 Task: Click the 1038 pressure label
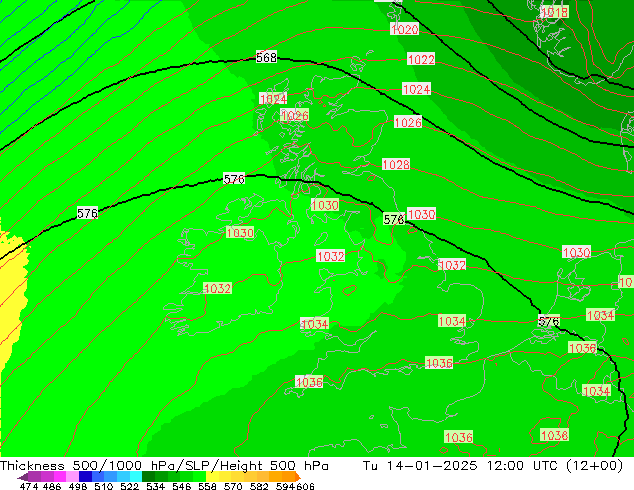(555, 435)
